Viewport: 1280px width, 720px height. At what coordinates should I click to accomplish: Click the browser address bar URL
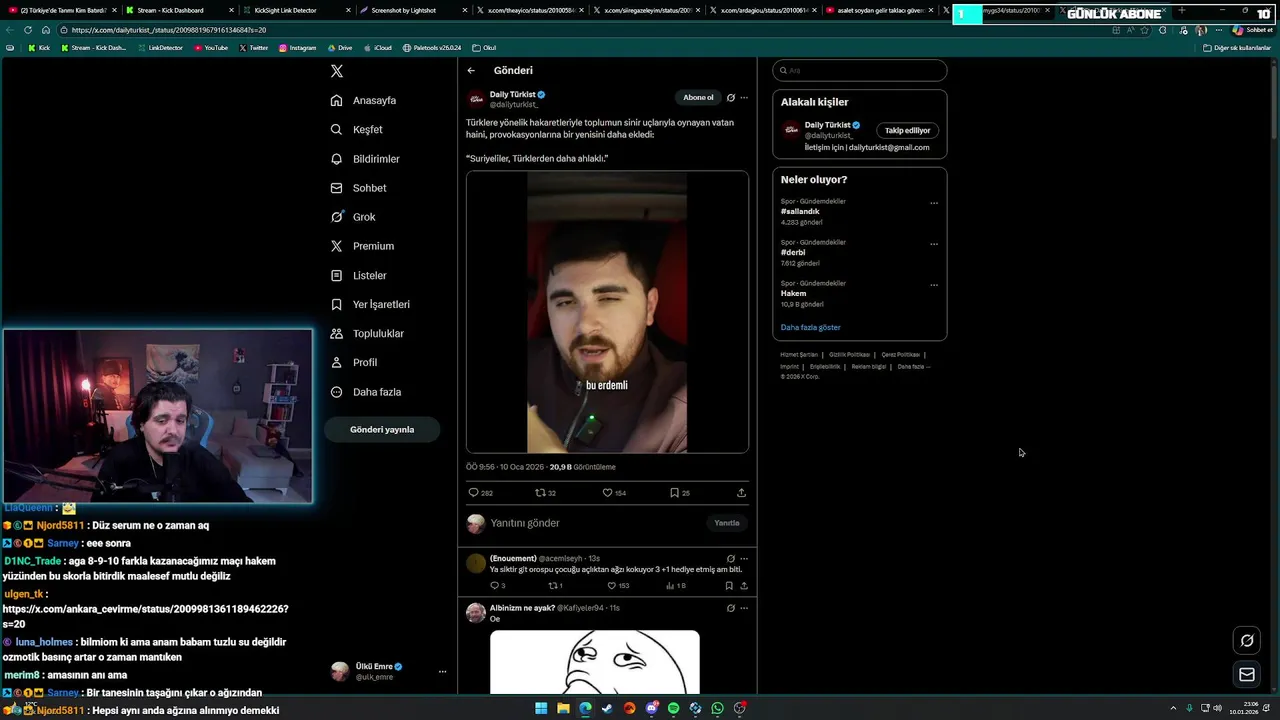[x=168, y=30]
